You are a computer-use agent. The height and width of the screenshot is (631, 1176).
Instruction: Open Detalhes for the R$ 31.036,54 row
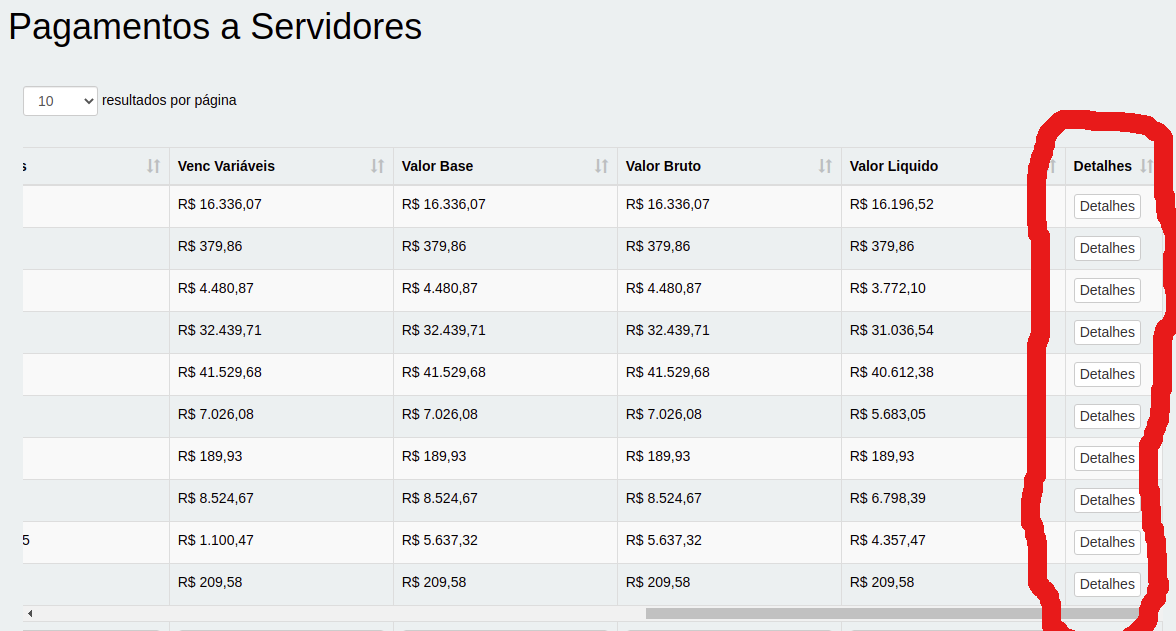coord(1106,332)
